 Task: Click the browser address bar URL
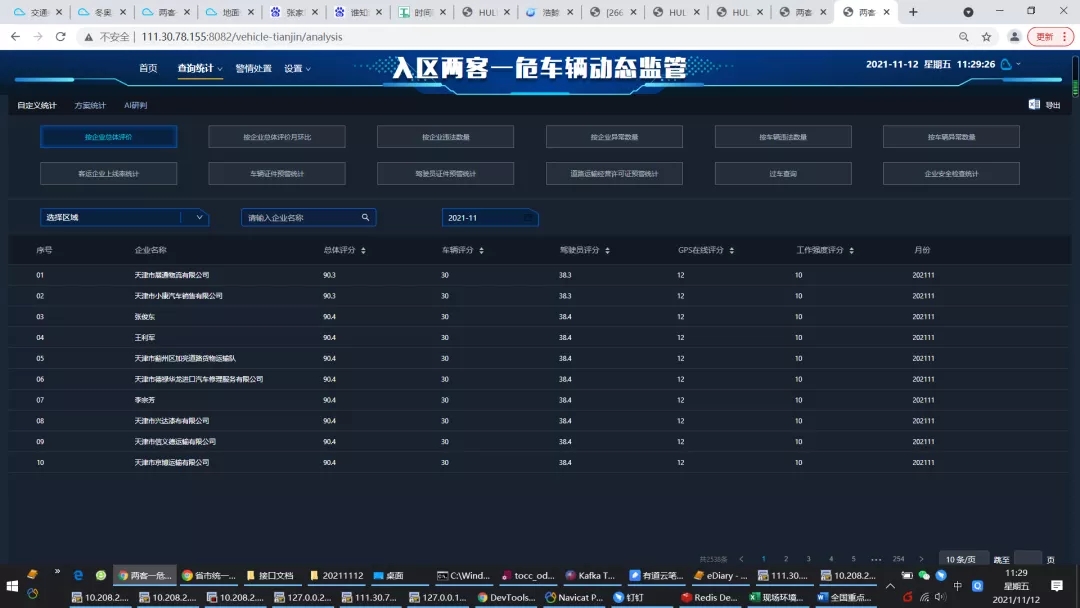(242, 37)
